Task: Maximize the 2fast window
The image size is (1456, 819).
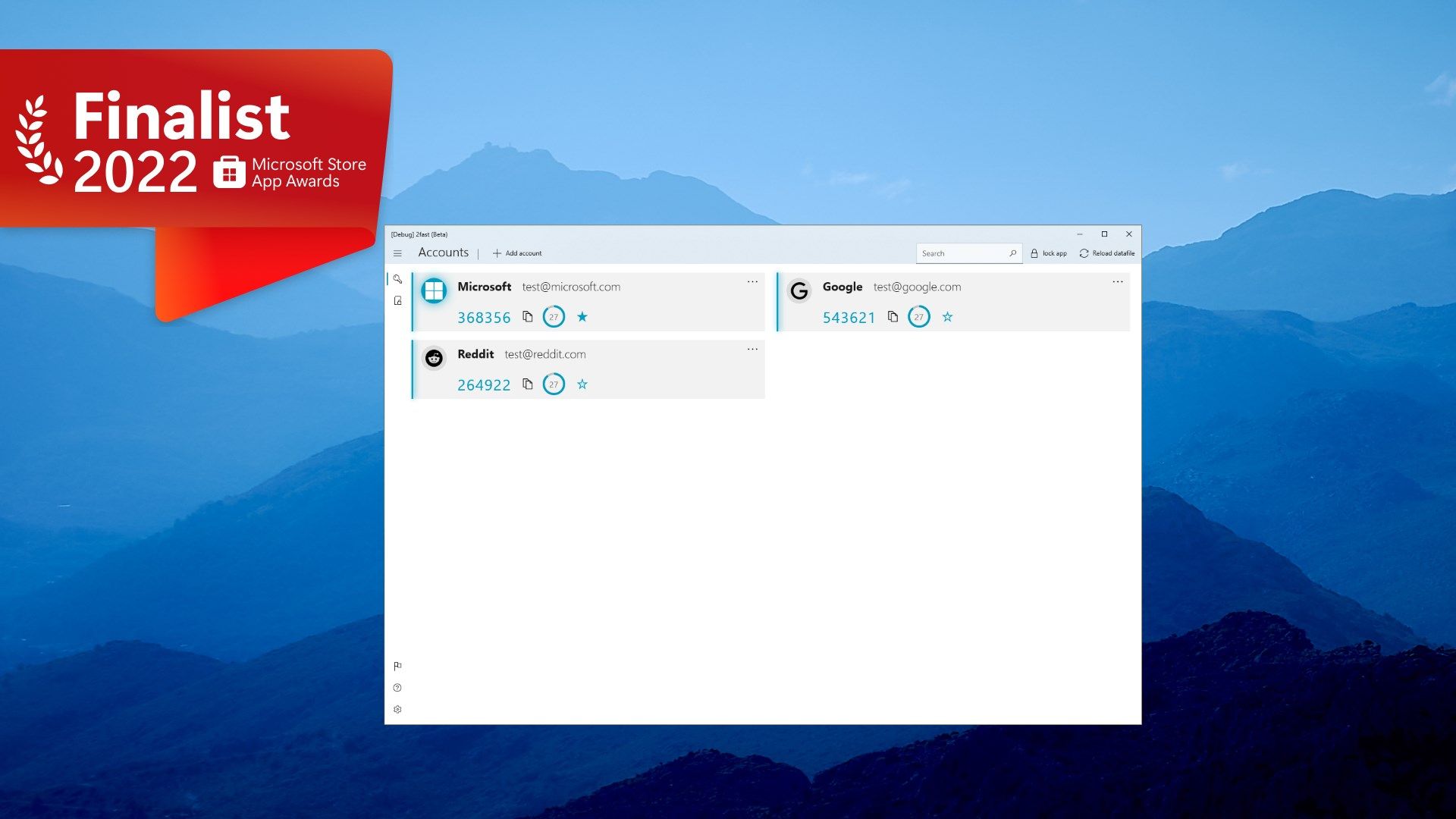Action: point(1104,234)
